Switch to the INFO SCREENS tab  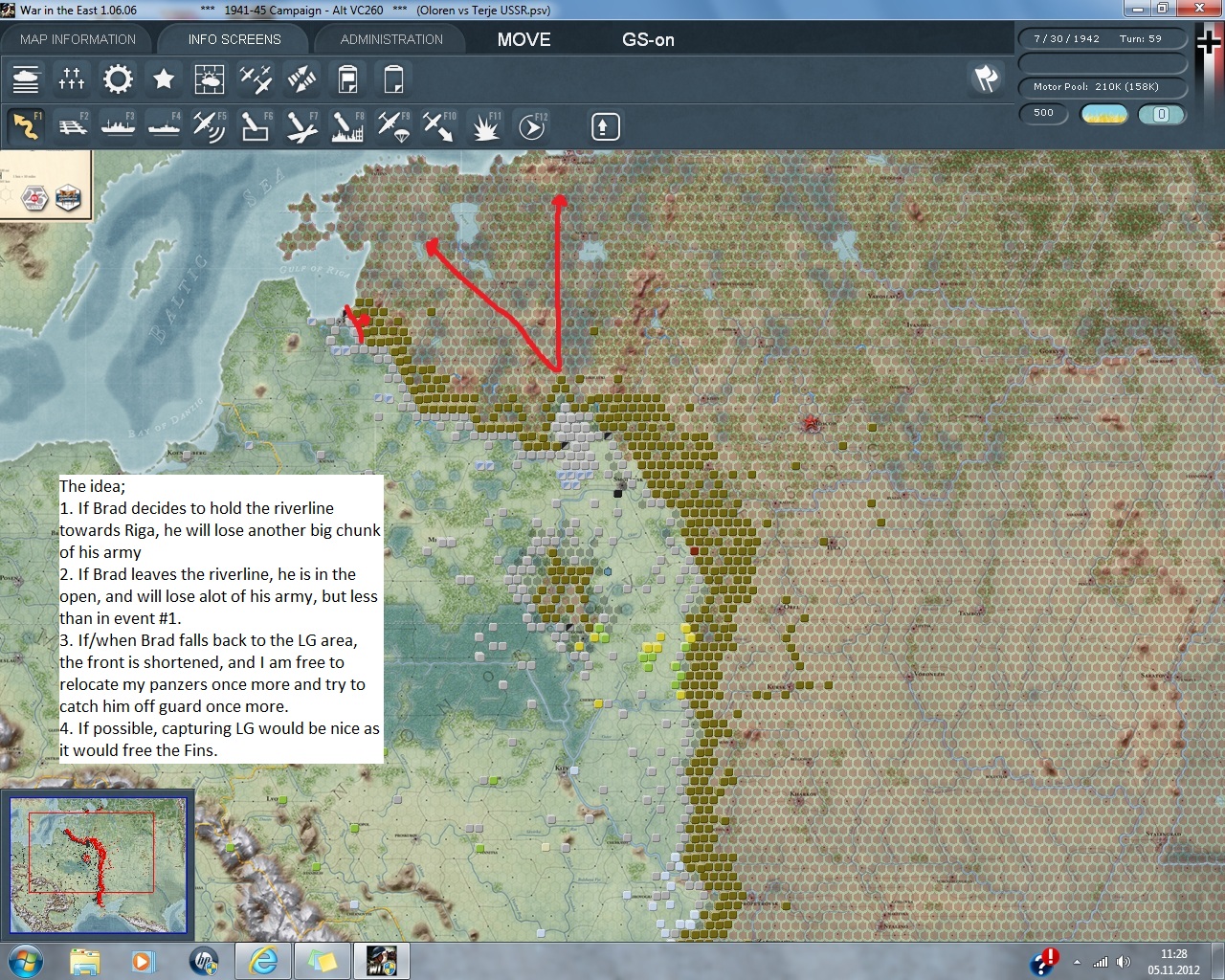tap(234, 39)
